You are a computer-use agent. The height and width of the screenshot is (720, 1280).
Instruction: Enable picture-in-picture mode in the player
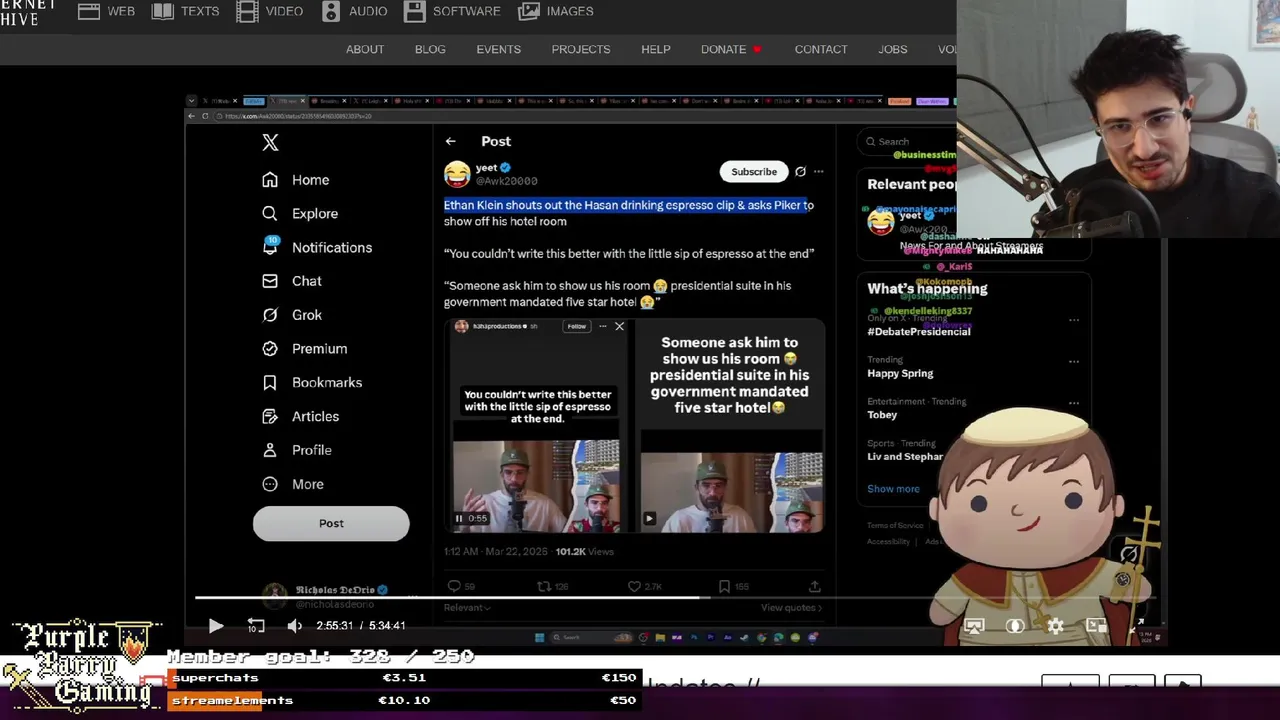pyautogui.click(x=1097, y=626)
